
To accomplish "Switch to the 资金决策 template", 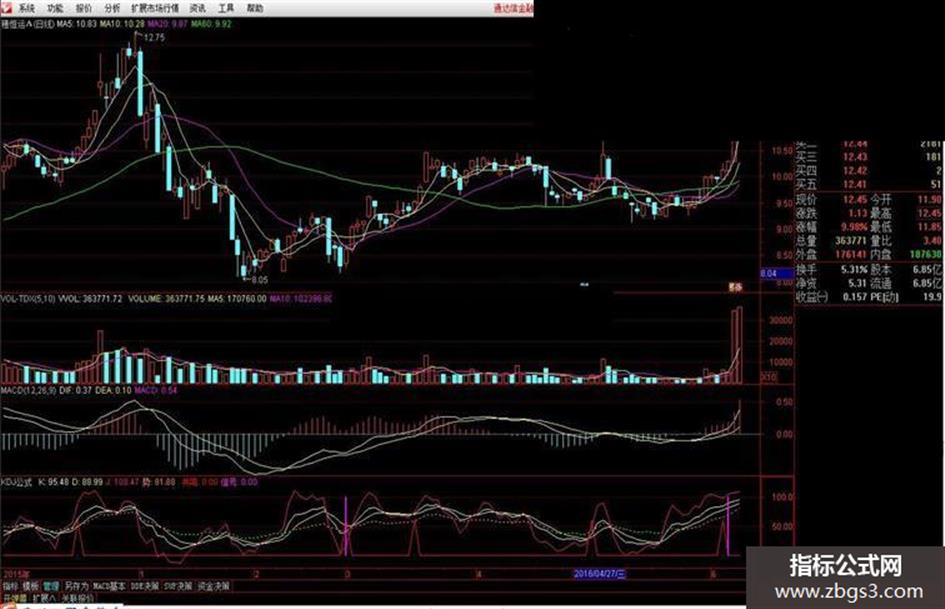I will 214,585.
